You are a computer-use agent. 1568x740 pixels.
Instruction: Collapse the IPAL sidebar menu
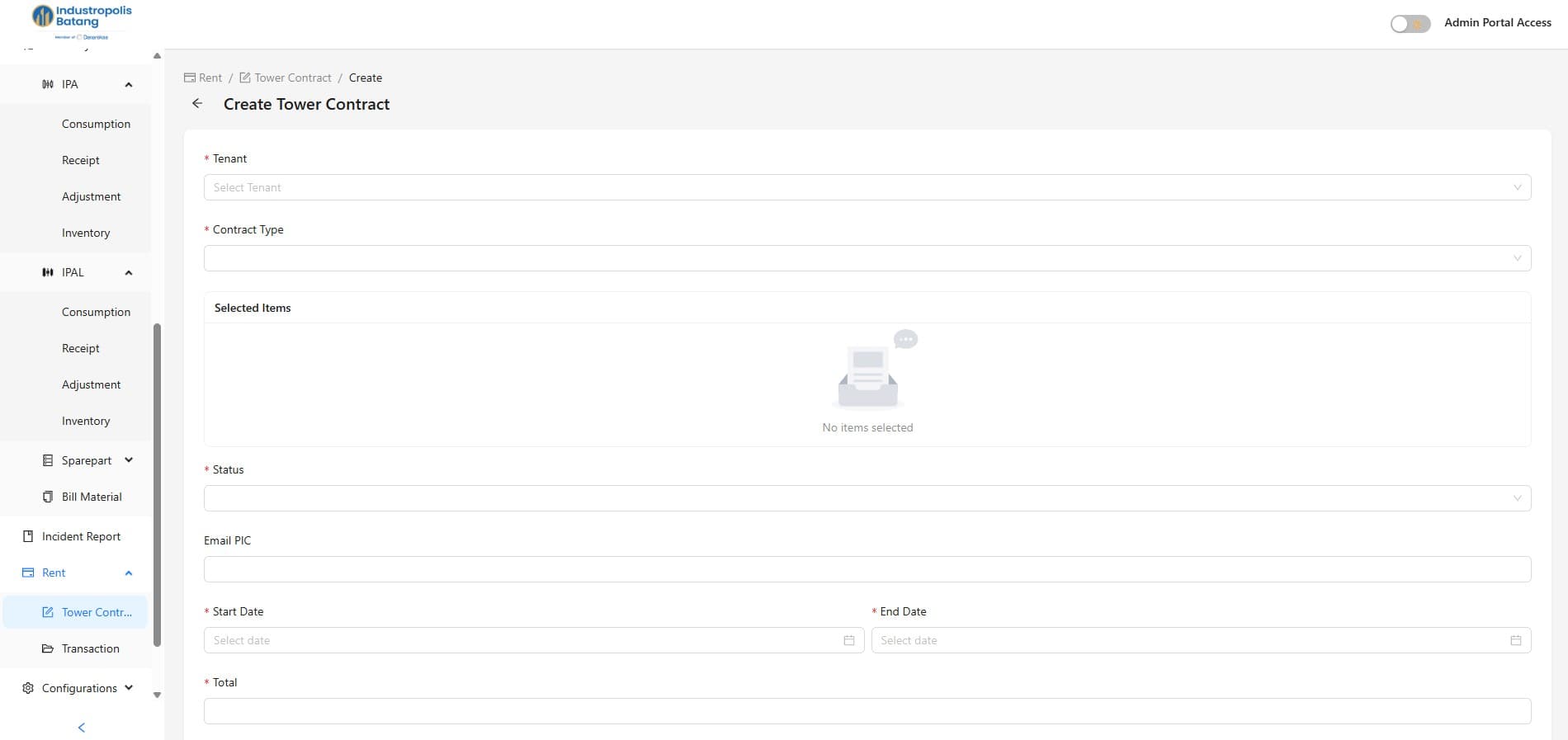click(x=129, y=273)
